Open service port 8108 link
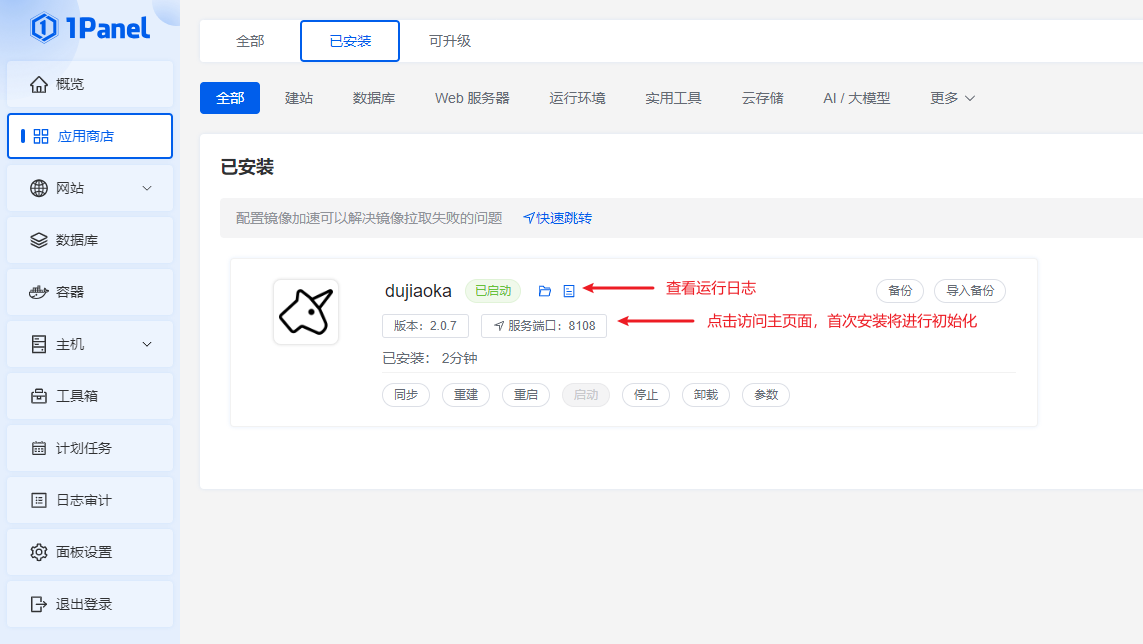The height and width of the screenshot is (644, 1143). click(544, 326)
